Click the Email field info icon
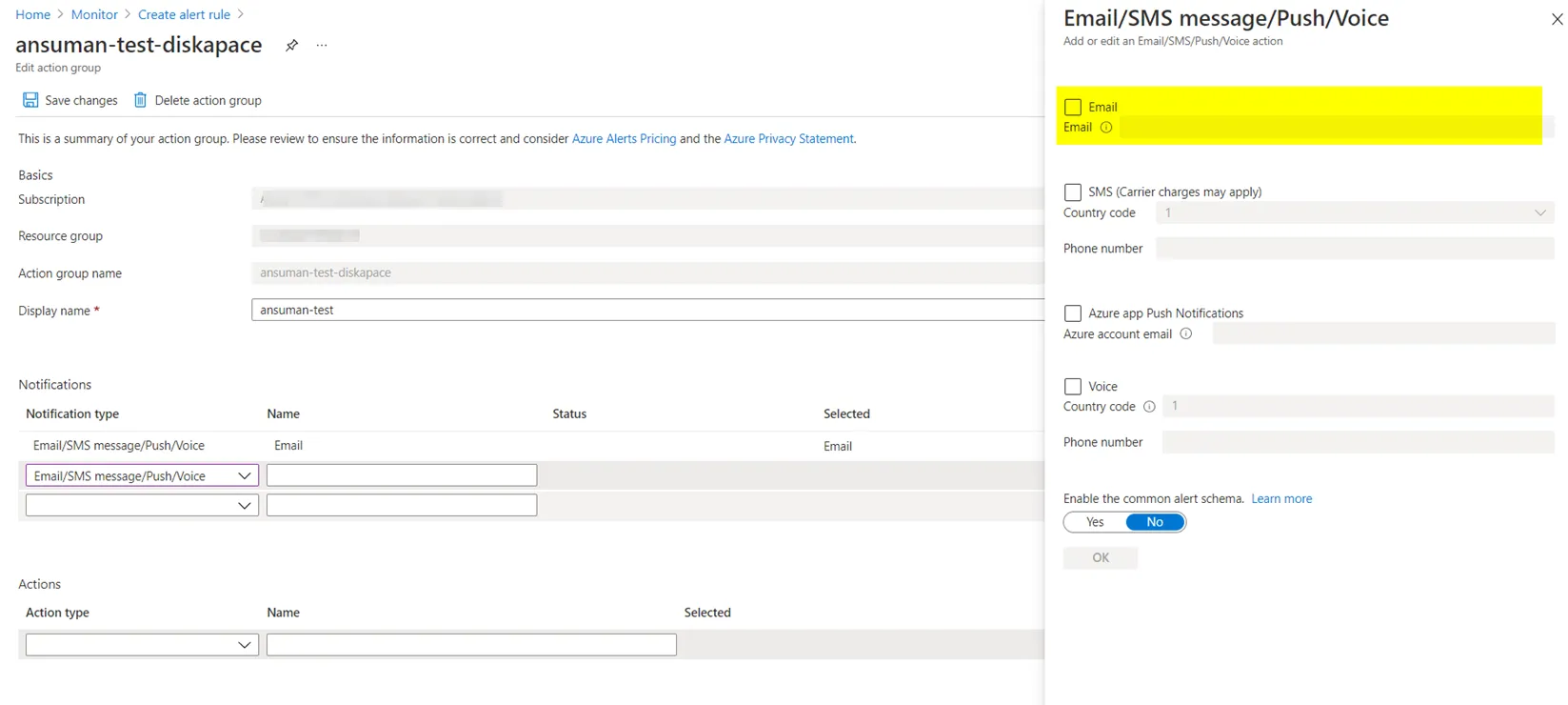The width and height of the screenshot is (1568, 705). (x=1106, y=128)
